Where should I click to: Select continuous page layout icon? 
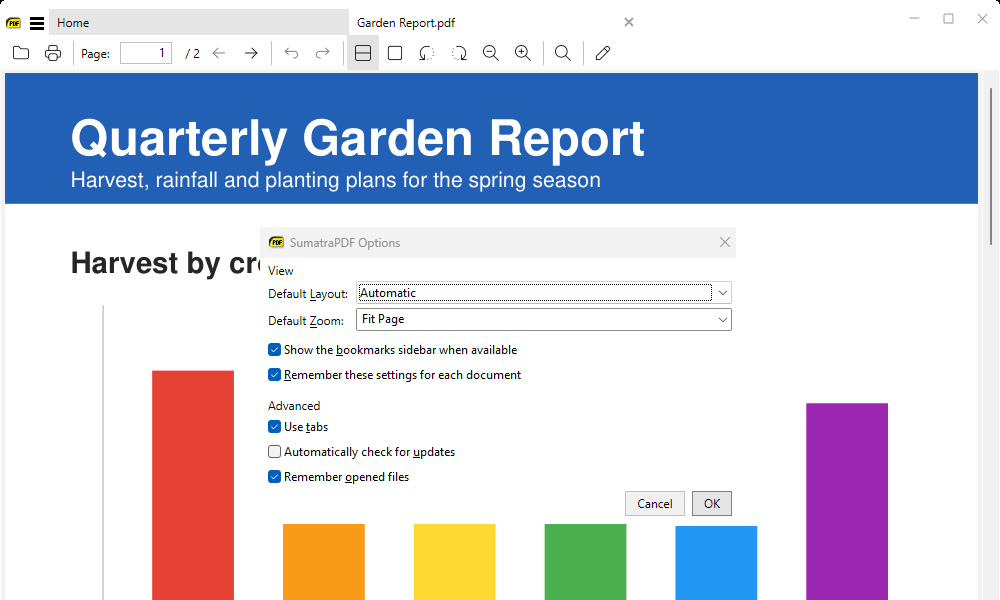363,53
